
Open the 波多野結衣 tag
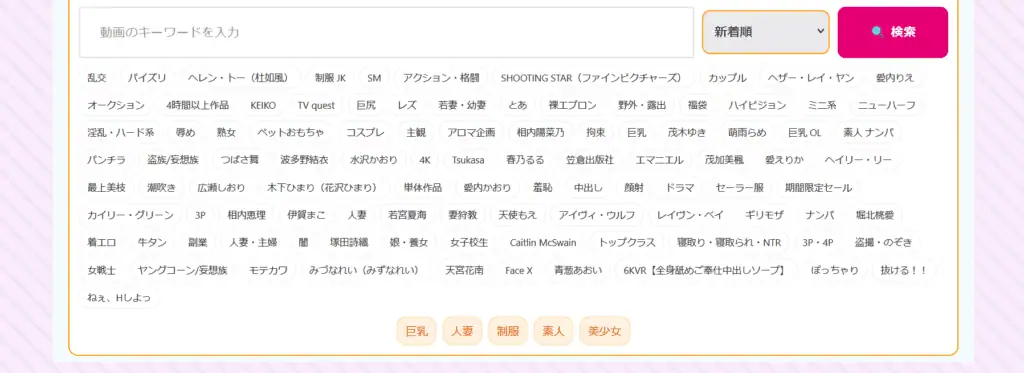[x=304, y=160]
